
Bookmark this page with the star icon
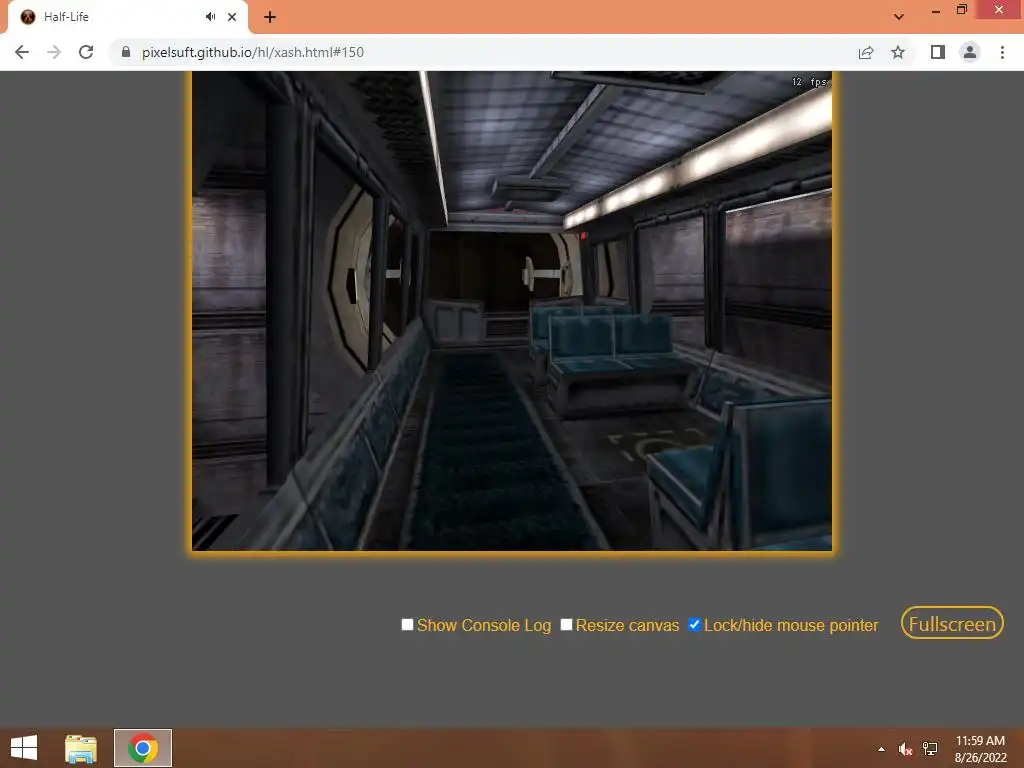(x=898, y=52)
